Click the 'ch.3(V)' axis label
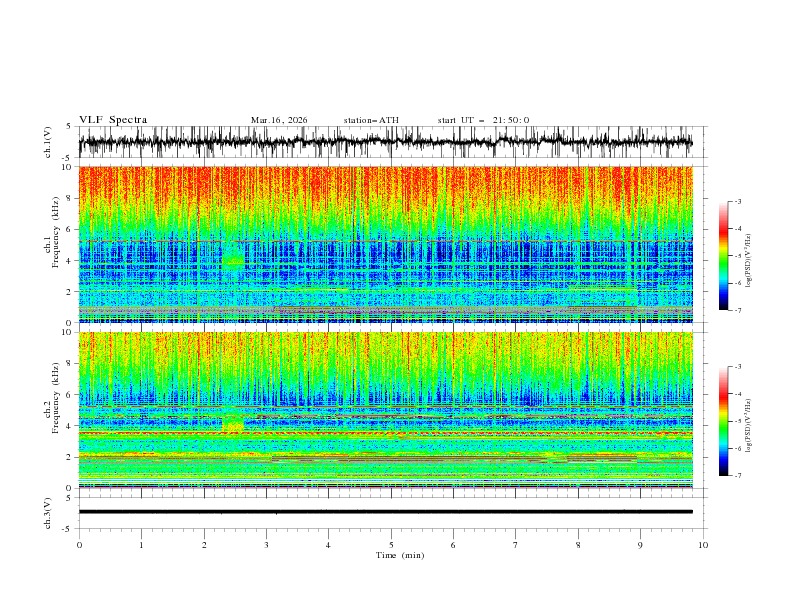Viewport: 792px width, 612px height. coord(48,513)
